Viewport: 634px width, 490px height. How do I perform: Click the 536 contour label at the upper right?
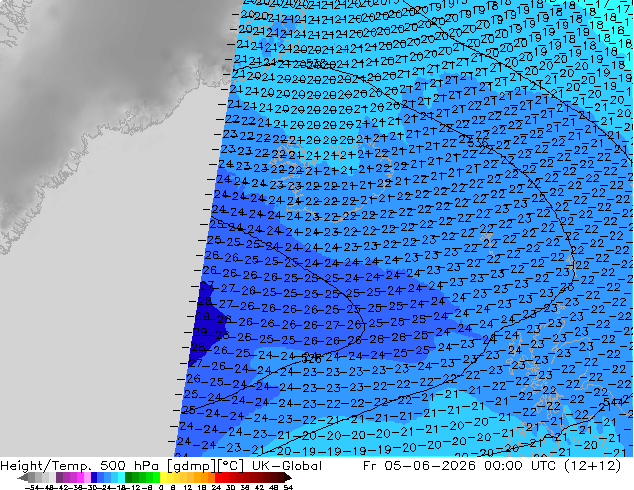(480, 142)
